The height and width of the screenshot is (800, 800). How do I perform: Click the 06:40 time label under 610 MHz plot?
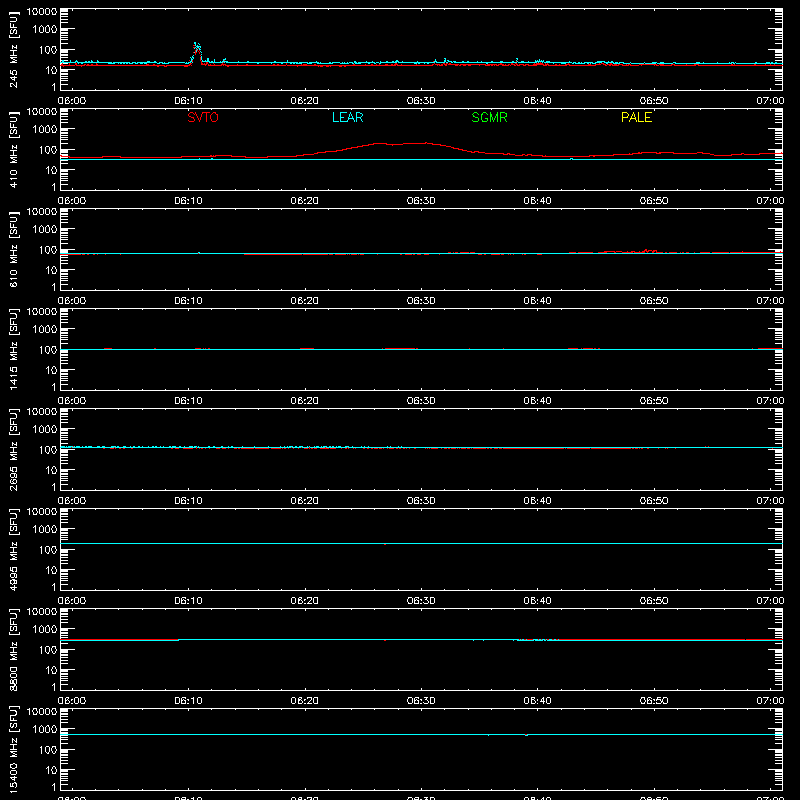coord(537,301)
